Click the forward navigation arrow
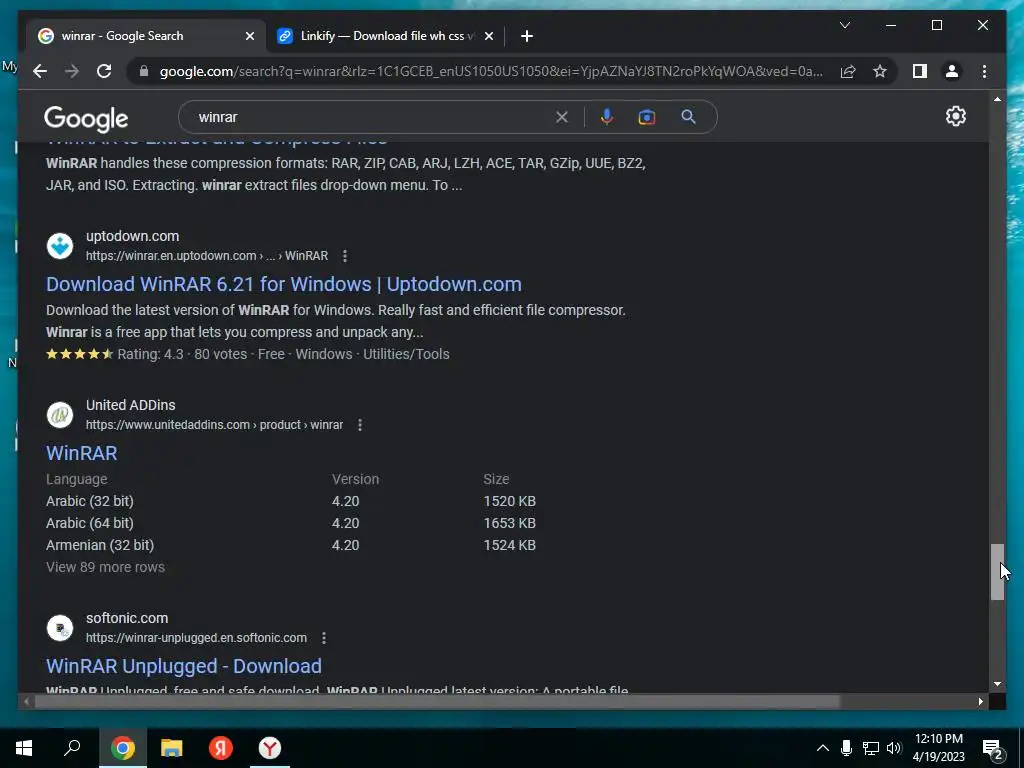Viewport: 1024px width, 768px height. (x=72, y=71)
